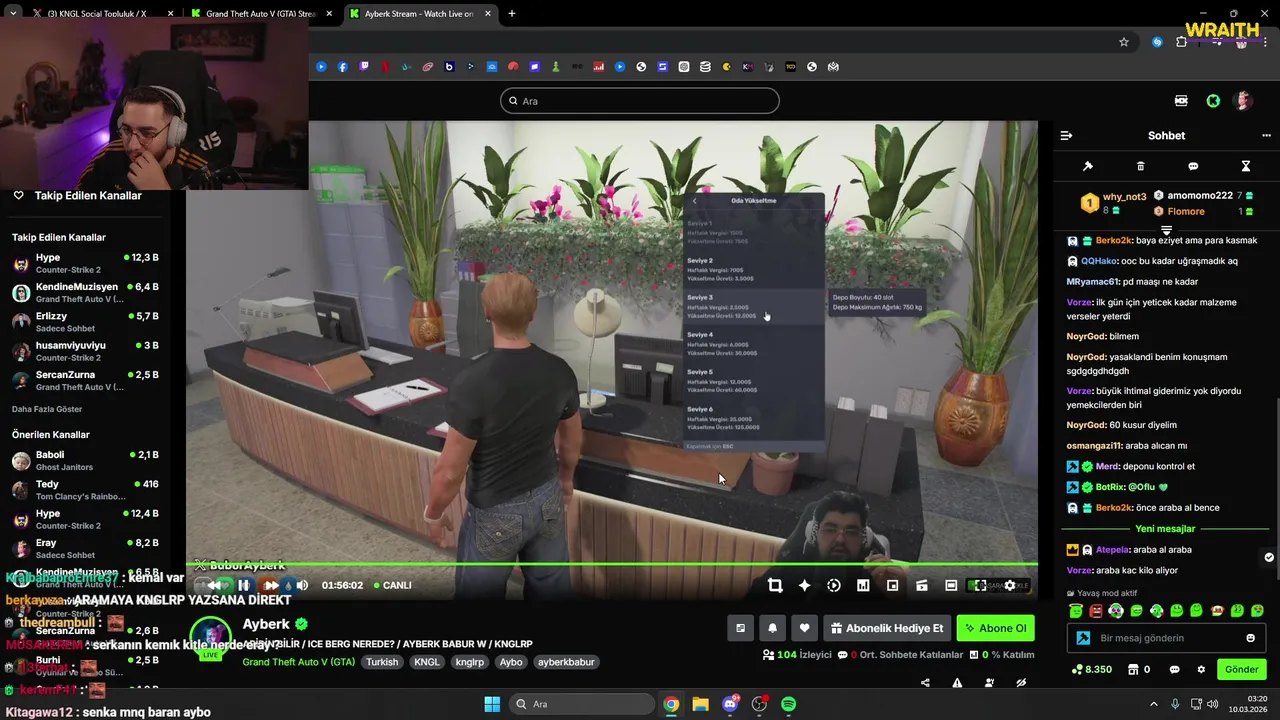Click the 'Abone Ol' subscribe button
The height and width of the screenshot is (720, 1280).
996,628
